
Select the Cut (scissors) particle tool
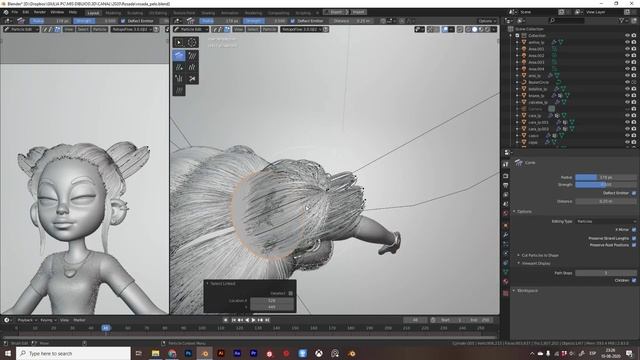[192, 78]
